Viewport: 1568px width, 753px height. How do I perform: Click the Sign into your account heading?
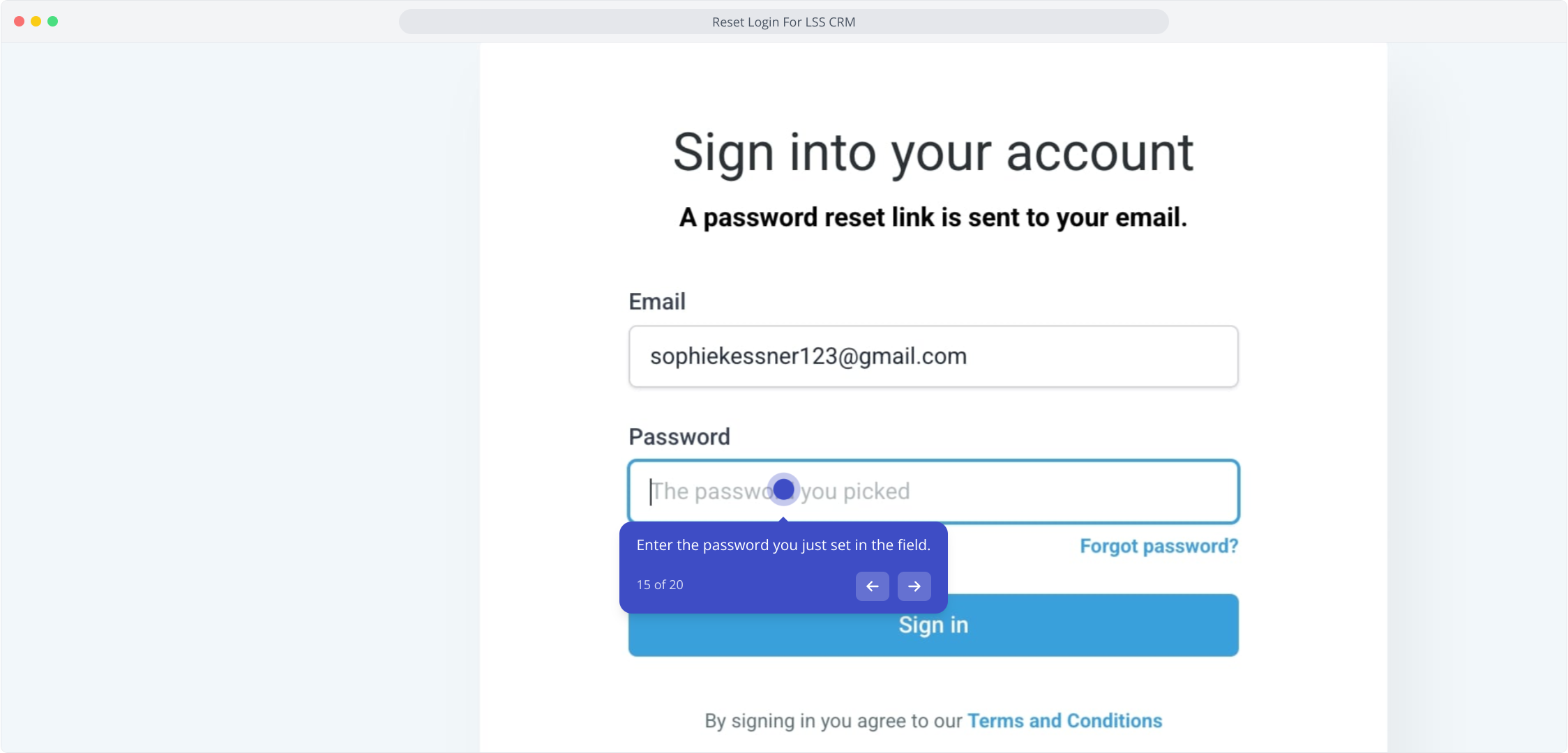pos(933,153)
